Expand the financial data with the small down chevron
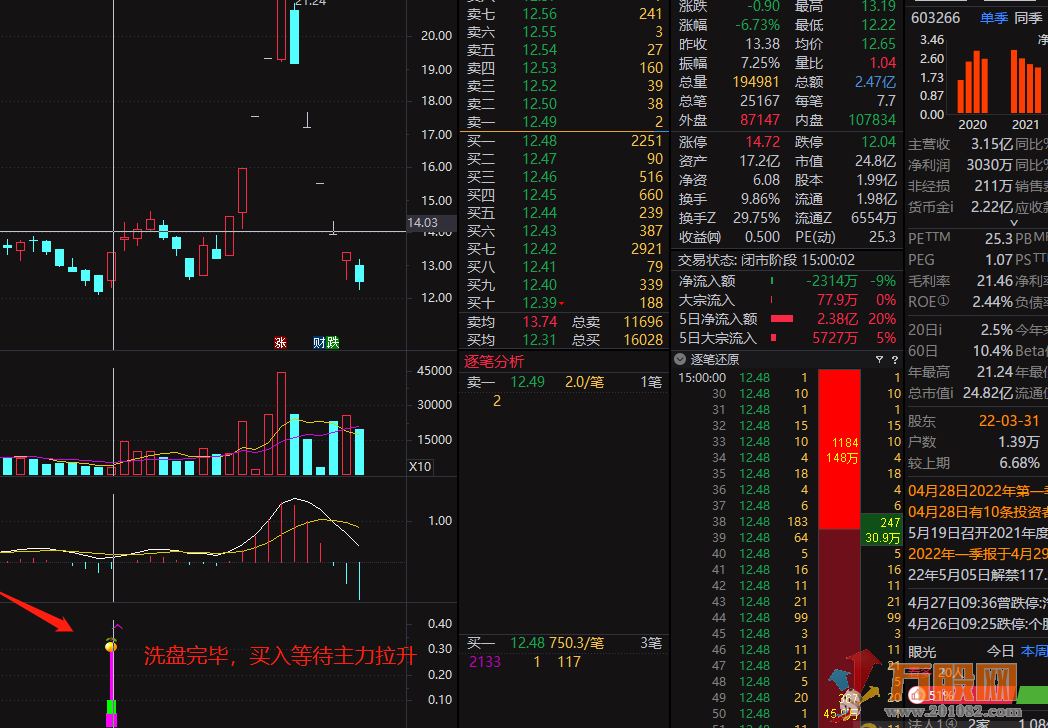The image size is (1048, 728). pos(1014,223)
